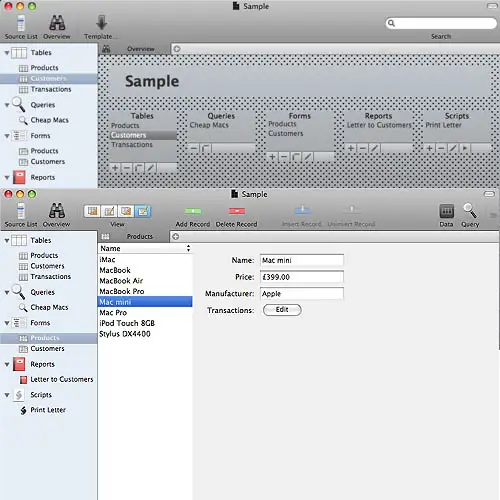500x500 pixels.
Task: Select iPod Touch 8GB in product list
Action: pyautogui.click(x=145, y=323)
